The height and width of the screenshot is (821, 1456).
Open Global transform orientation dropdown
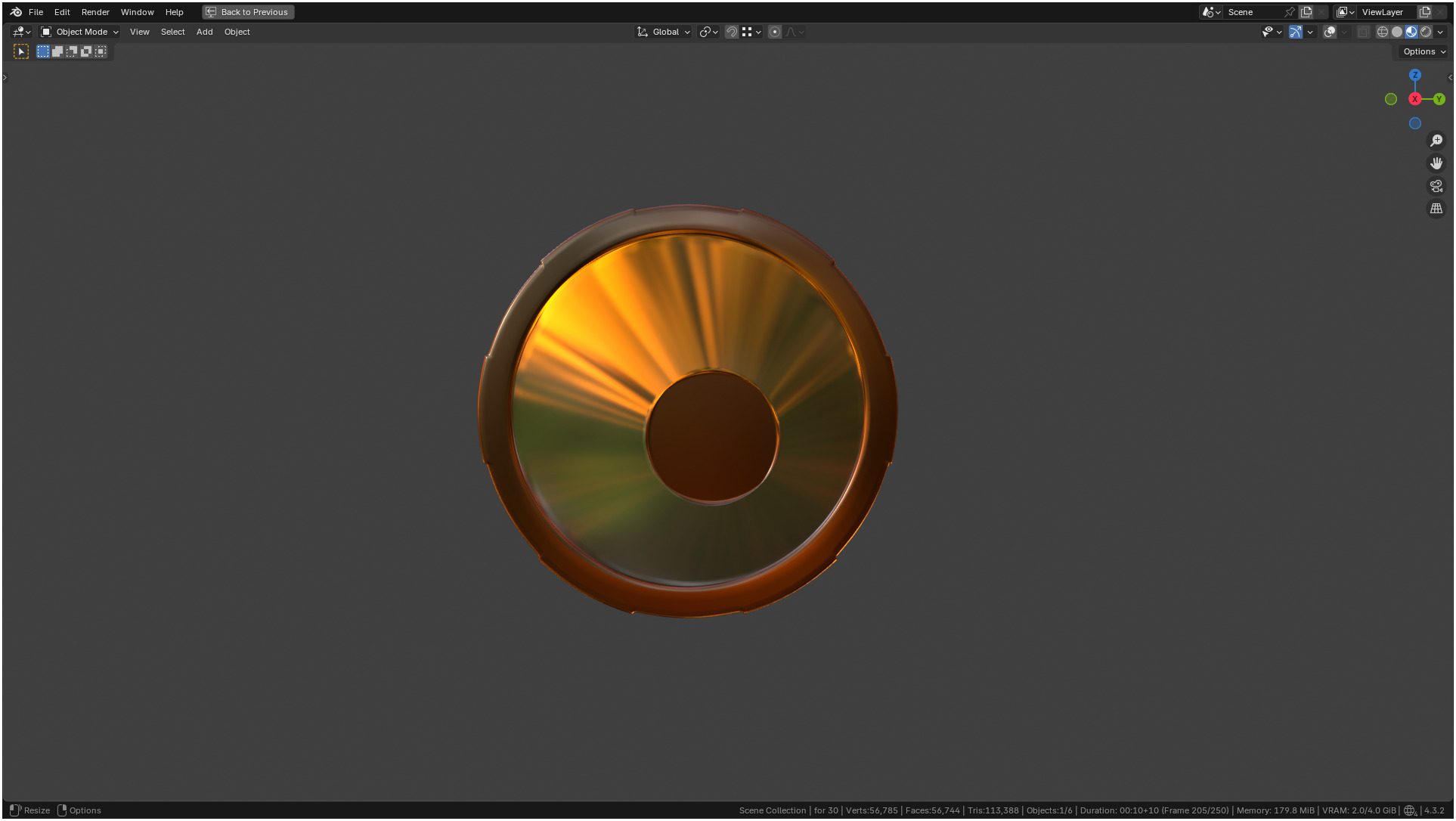[664, 32]
